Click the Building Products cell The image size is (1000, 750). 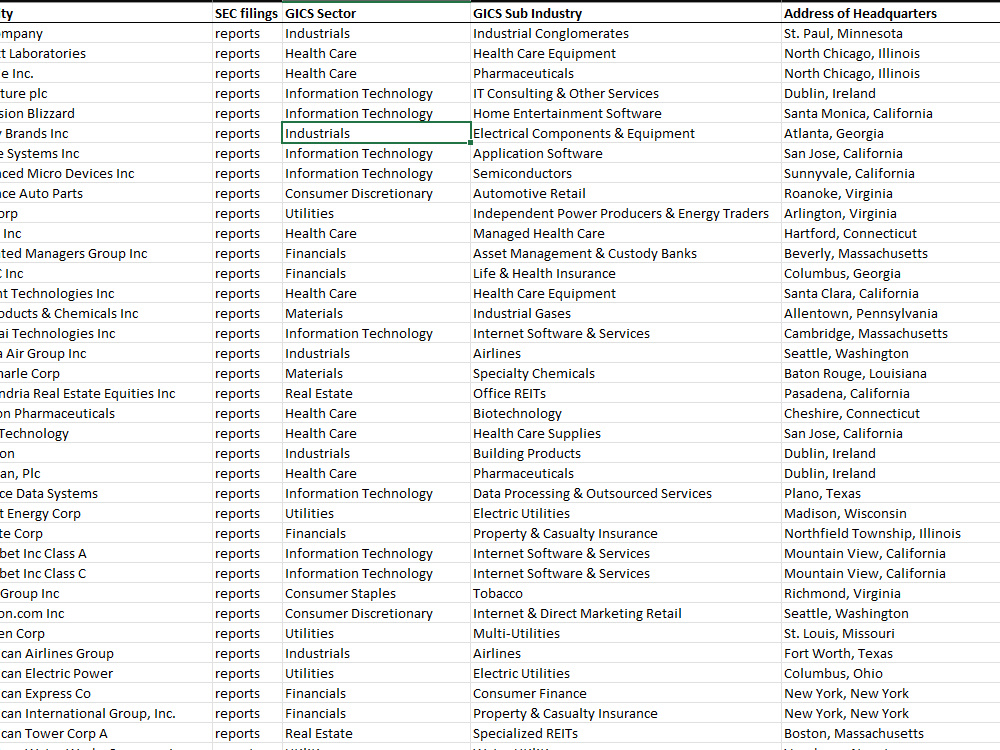click(625, 453)
